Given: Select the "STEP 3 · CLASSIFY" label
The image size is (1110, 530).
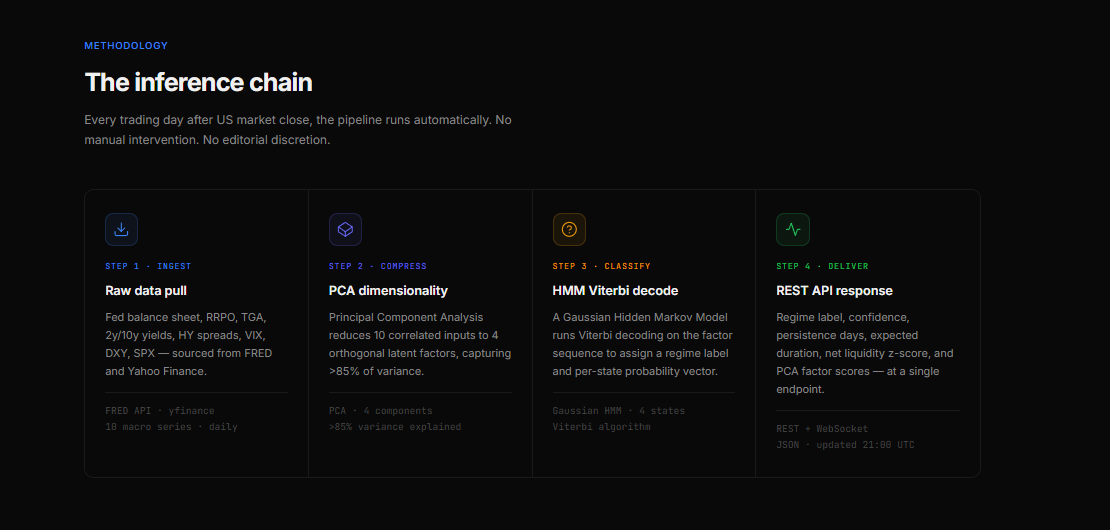Looking at the screenshot, I should pyautogui.click(x=601, y=267).
